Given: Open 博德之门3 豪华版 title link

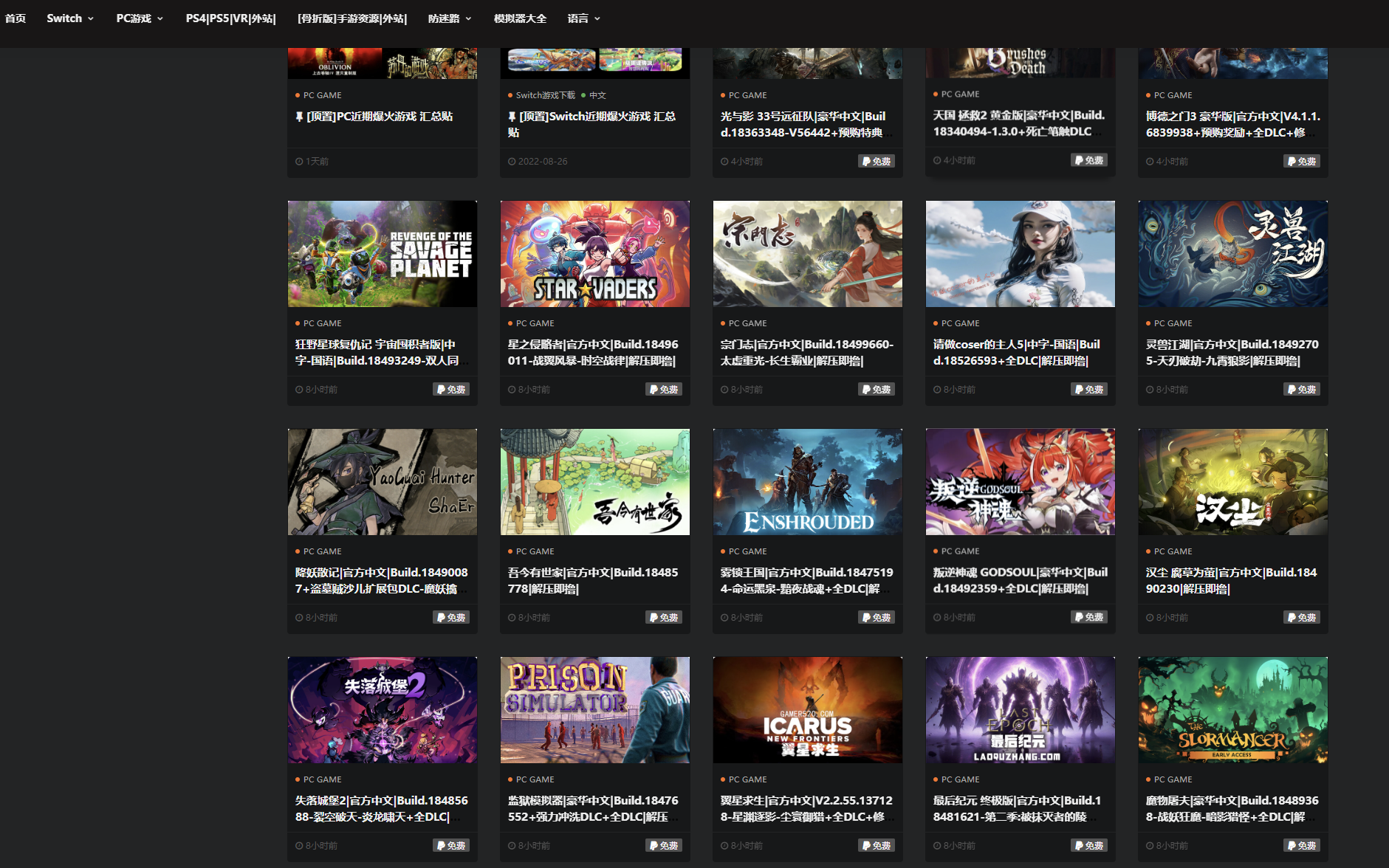Looking at the screenshot, I should coord(1233,124).
